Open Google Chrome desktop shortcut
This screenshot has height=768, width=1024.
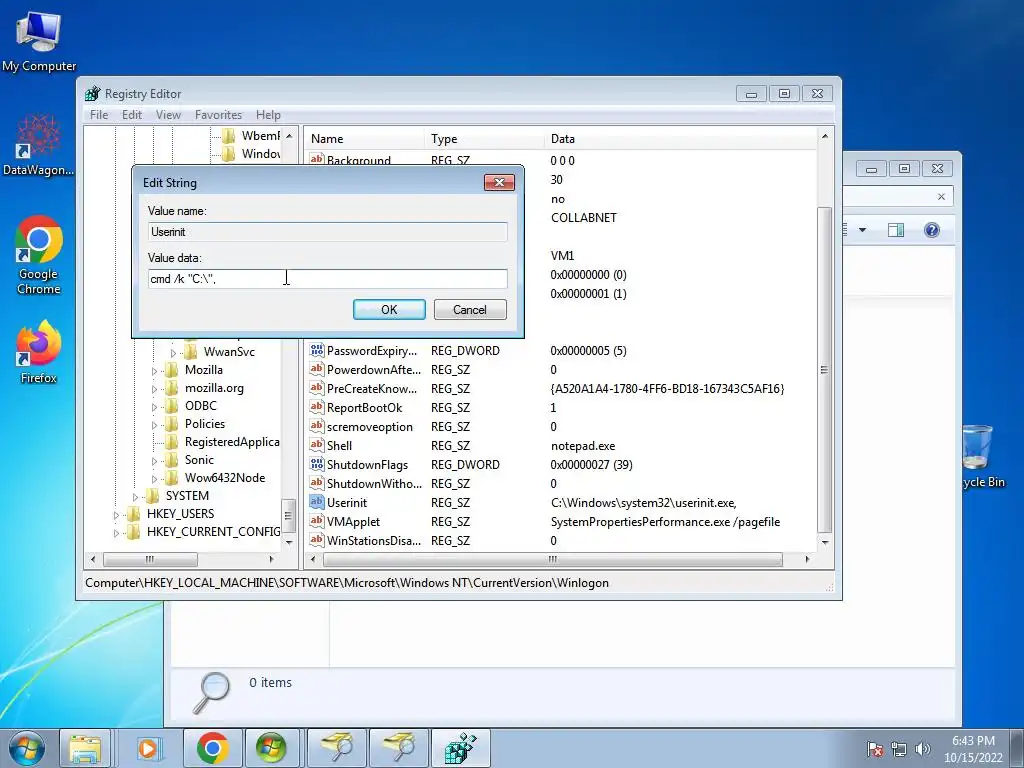(x=39, y=255)
